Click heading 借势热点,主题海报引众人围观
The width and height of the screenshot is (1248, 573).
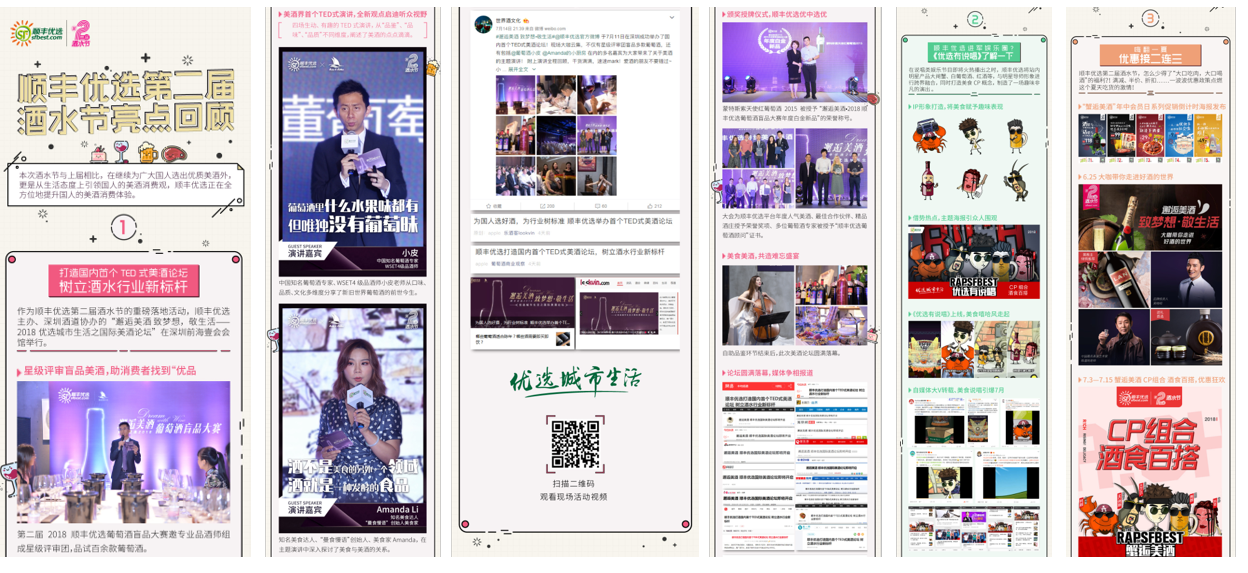point(953,217)
